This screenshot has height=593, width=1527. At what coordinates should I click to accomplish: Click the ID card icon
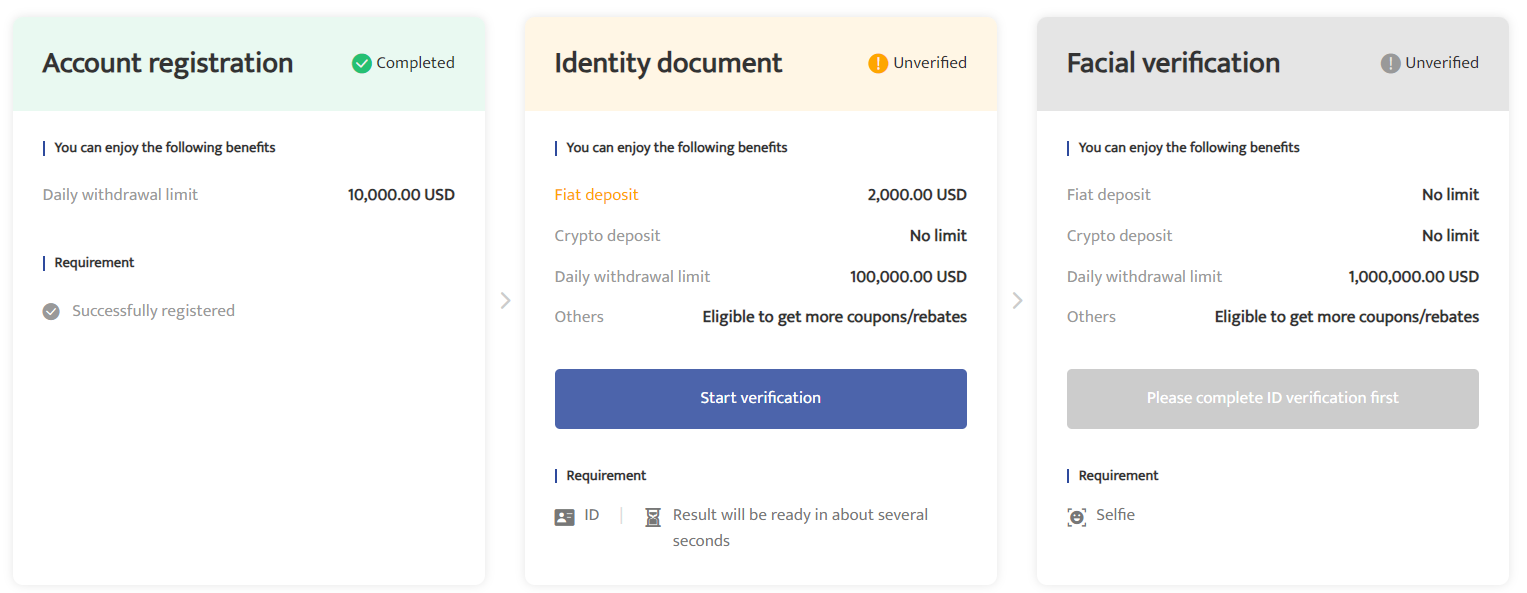(565, 517)
